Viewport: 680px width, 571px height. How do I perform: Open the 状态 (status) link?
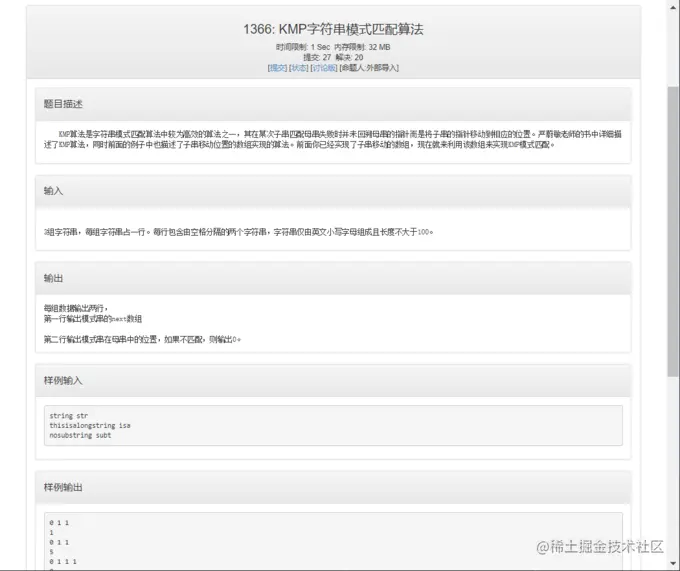[x=299, y=68]
